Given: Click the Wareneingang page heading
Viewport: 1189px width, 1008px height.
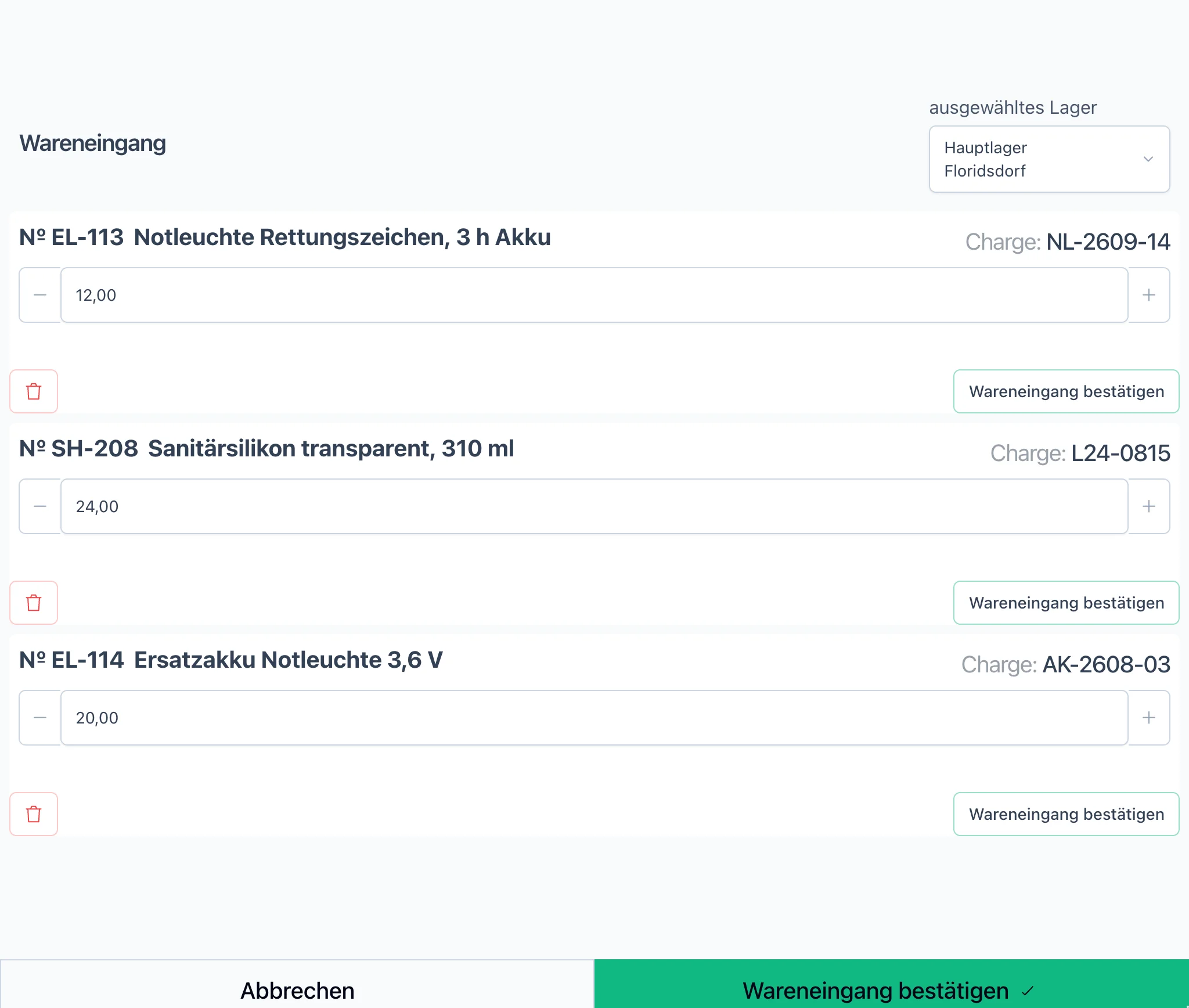Looking at the screenshot, I should click(93, 143).
